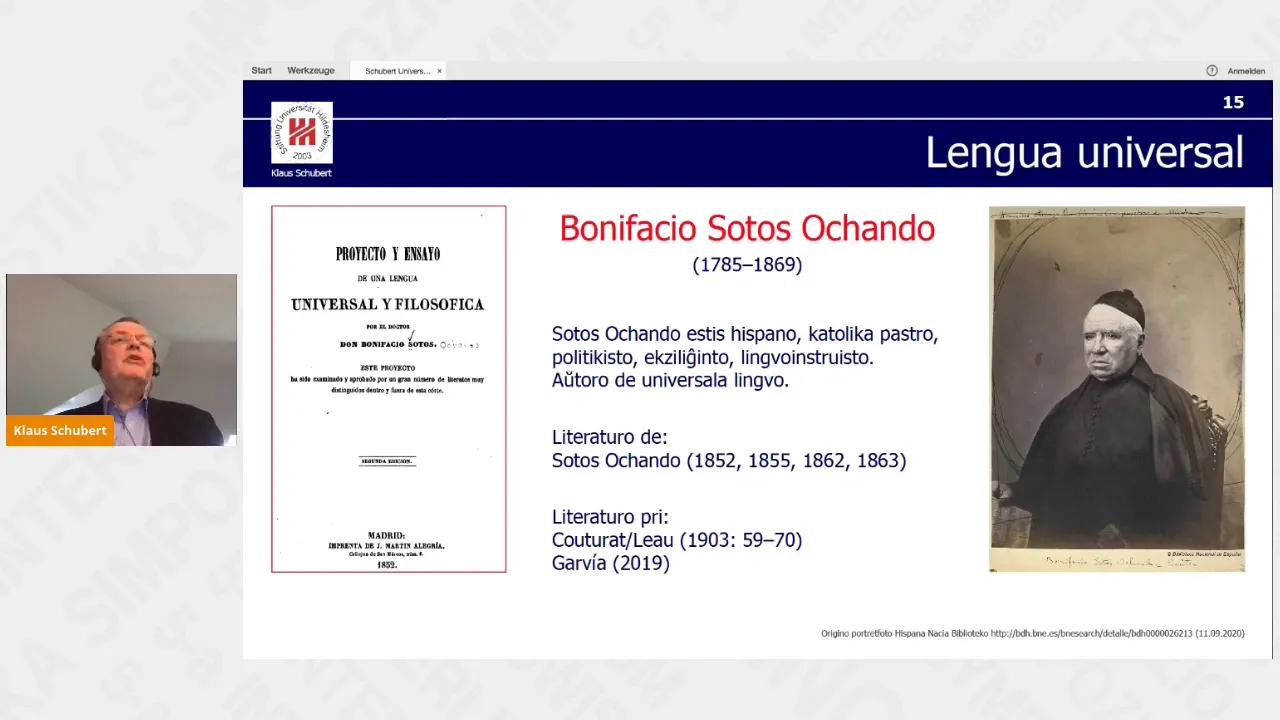Close the Schubert Univers... document tab
The width and height of the screenshot is (1280, 720).
tap(439, 71)
